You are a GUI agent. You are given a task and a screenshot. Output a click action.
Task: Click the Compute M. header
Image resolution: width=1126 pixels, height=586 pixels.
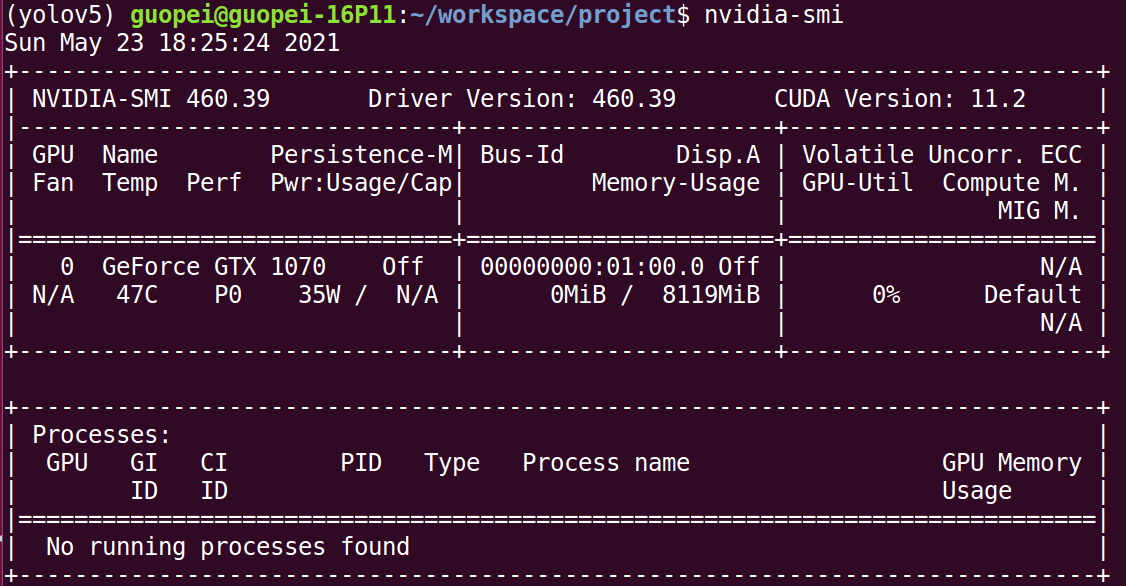point(1012,183)
